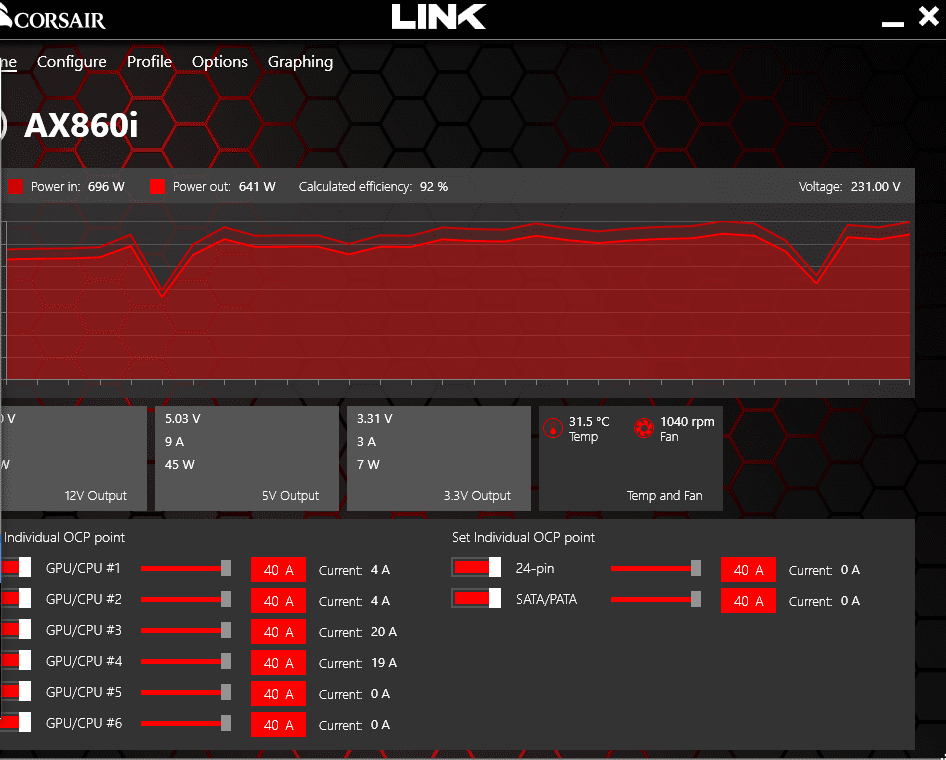
Task: Select the 5V Output panel
Action: pyautogui.click(x=247, y=458)
